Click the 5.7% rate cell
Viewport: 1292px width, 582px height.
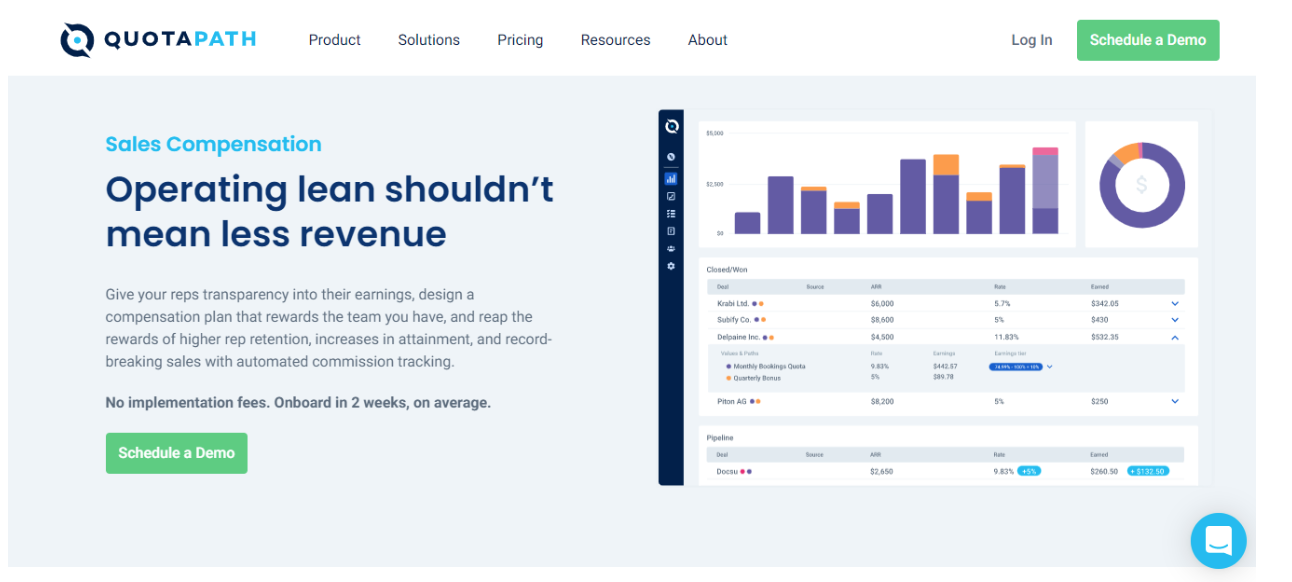click(x=1002, y=303)
